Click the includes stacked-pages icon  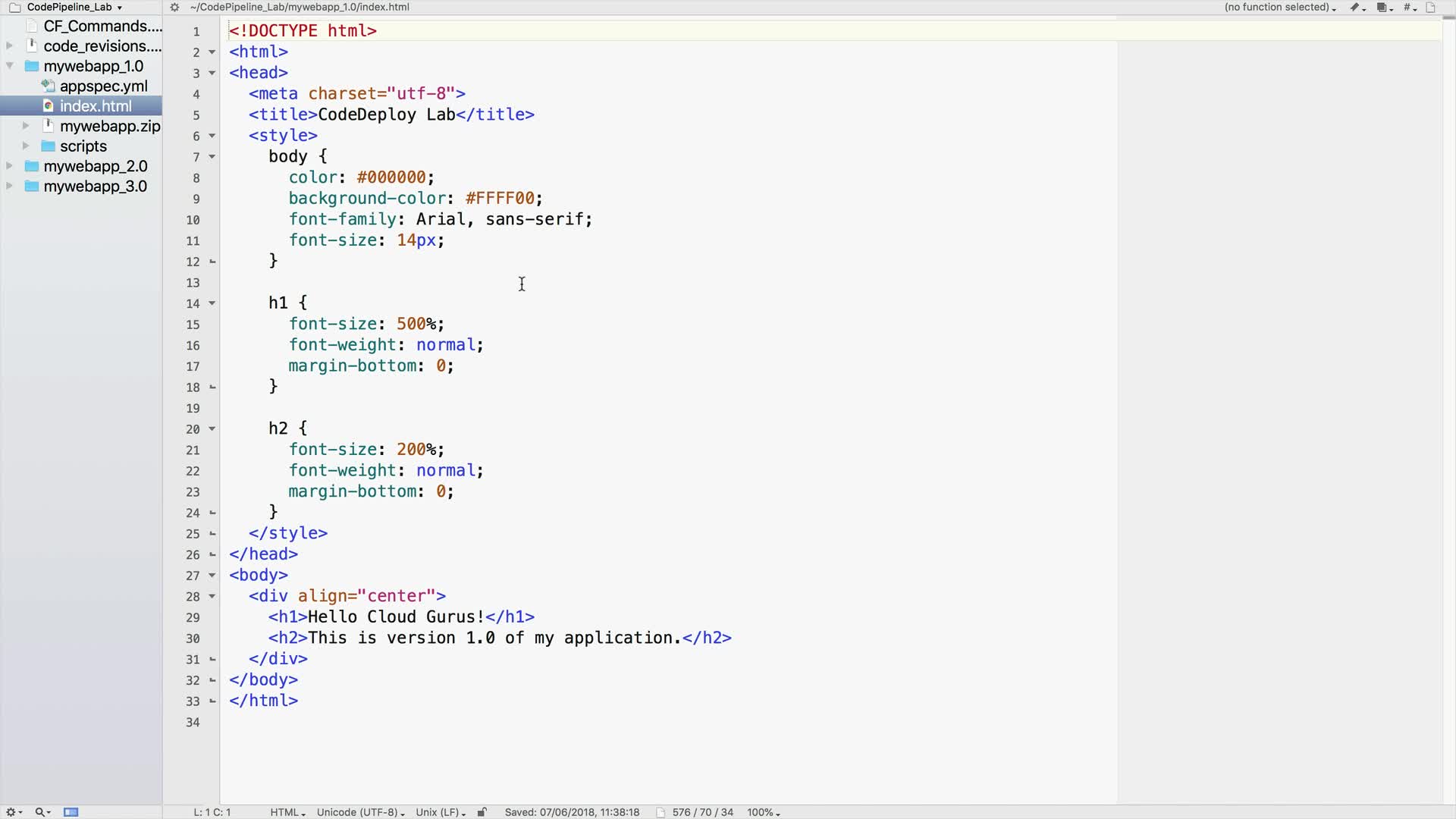(1383, 8)
